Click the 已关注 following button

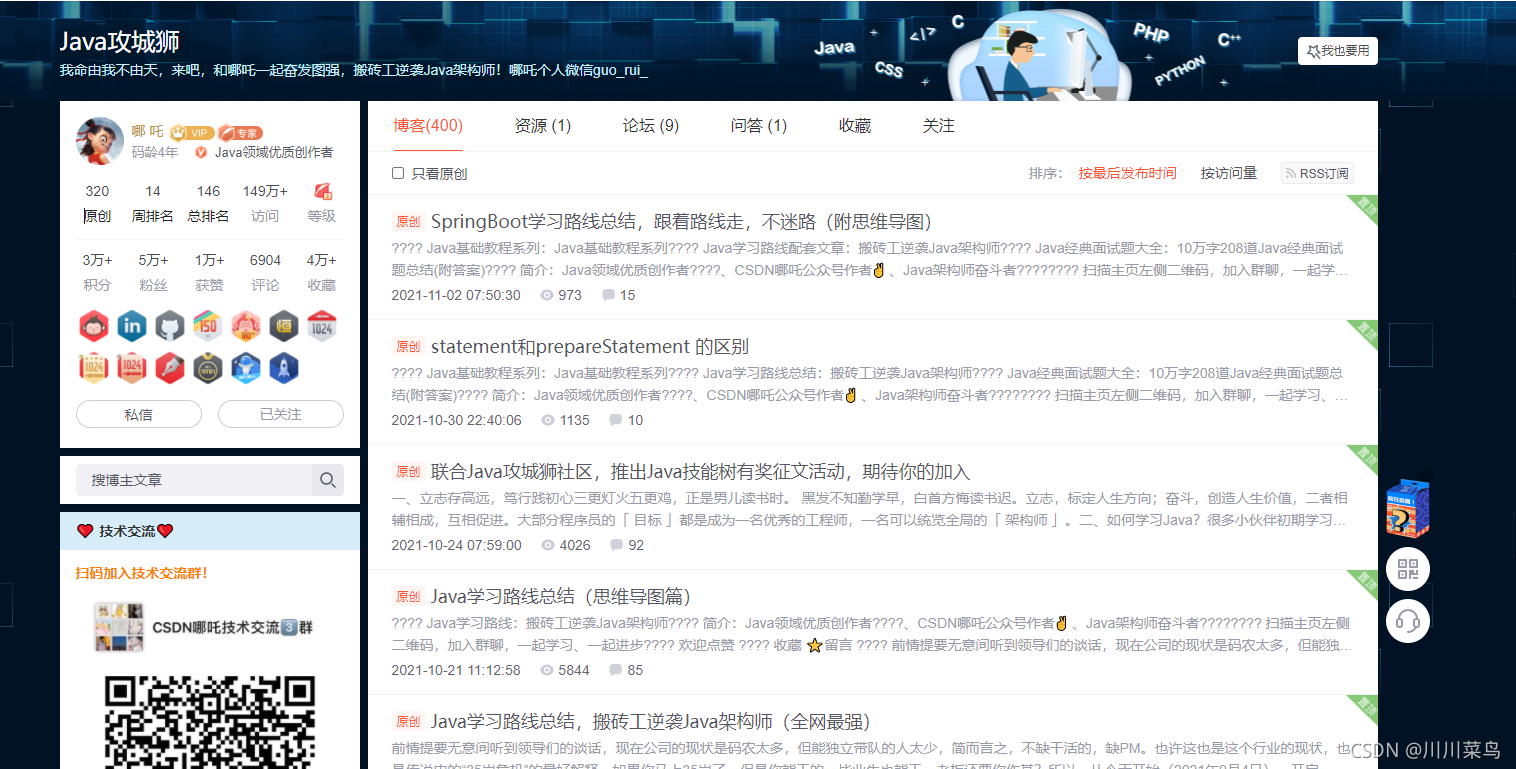[281, 414]
